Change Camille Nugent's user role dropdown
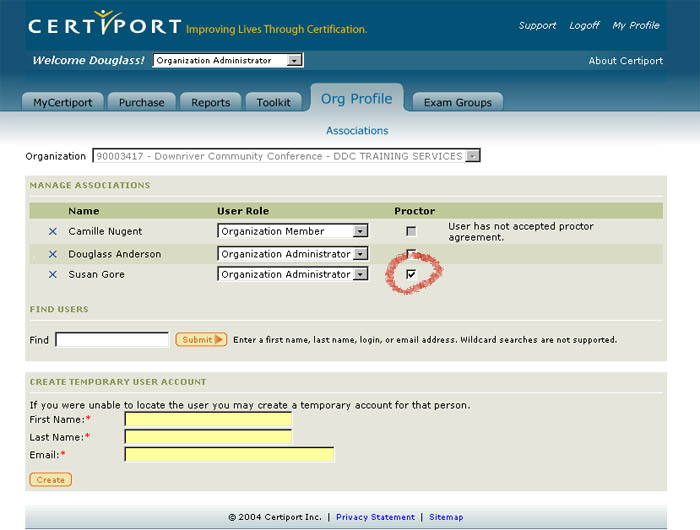 tap(293, 231)
